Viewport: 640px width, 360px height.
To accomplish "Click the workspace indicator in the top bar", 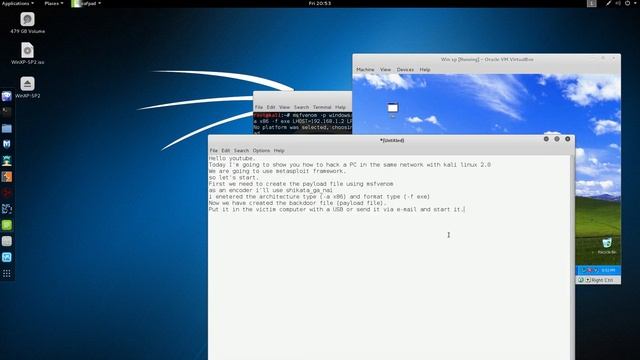I will coord(591,3).
